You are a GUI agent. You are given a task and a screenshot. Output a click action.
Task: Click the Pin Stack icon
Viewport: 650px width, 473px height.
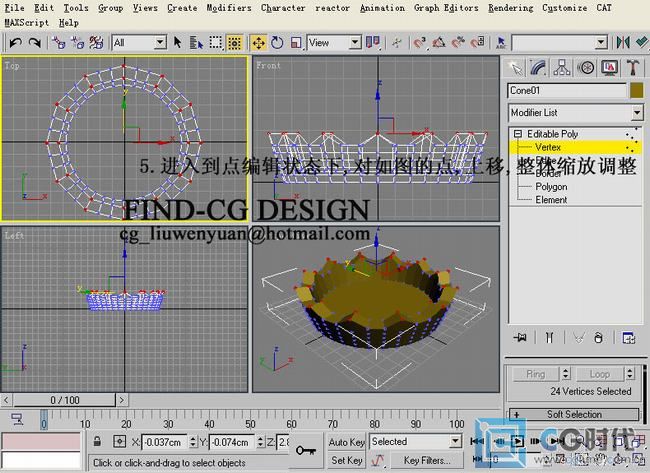[x=520, y=337]
